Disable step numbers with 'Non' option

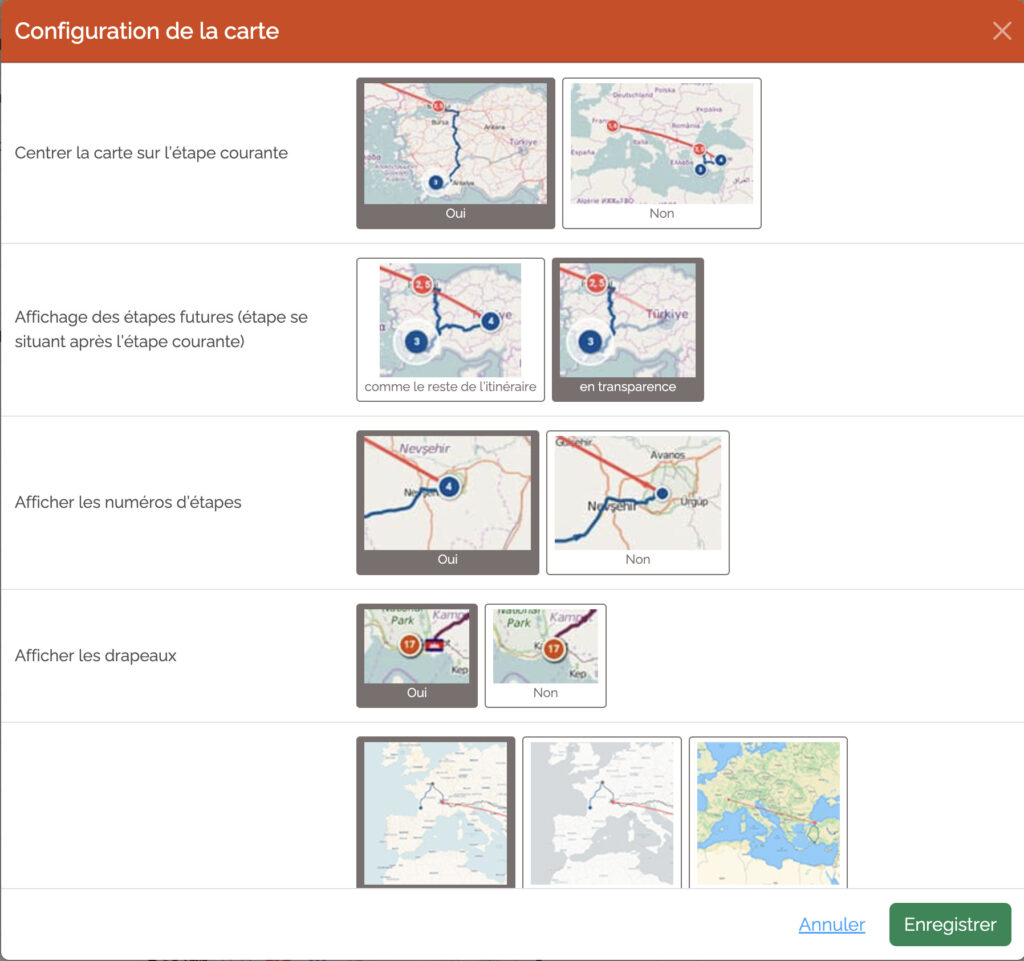click(x=637, y=502)
